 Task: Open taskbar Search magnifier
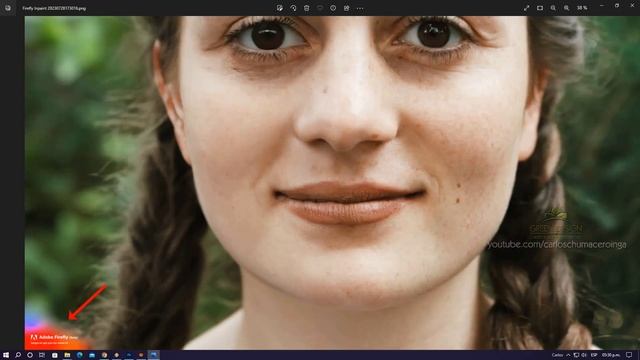click(18, 355)
